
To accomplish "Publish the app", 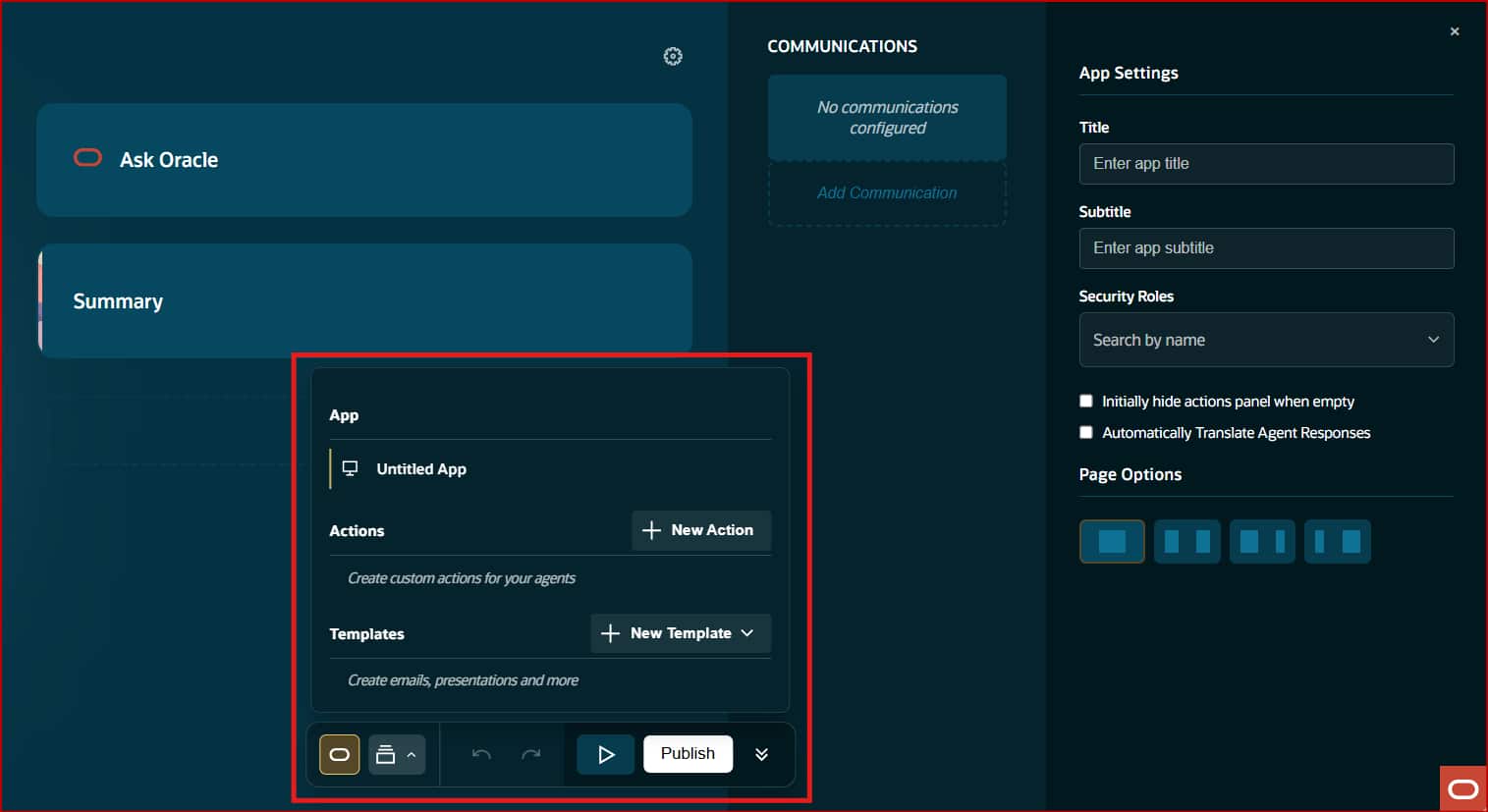I will 688,753.
